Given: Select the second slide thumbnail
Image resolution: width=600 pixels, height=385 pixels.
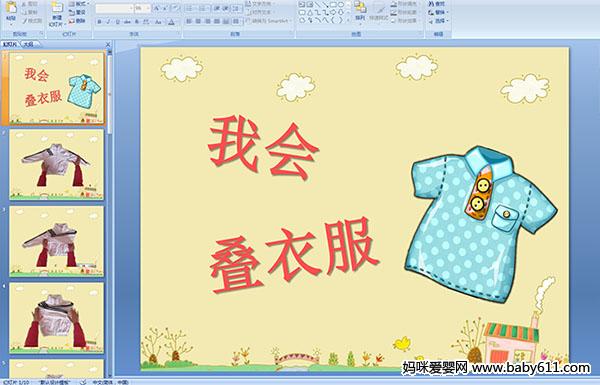Looking at the screenshot, I should [57, 165].
